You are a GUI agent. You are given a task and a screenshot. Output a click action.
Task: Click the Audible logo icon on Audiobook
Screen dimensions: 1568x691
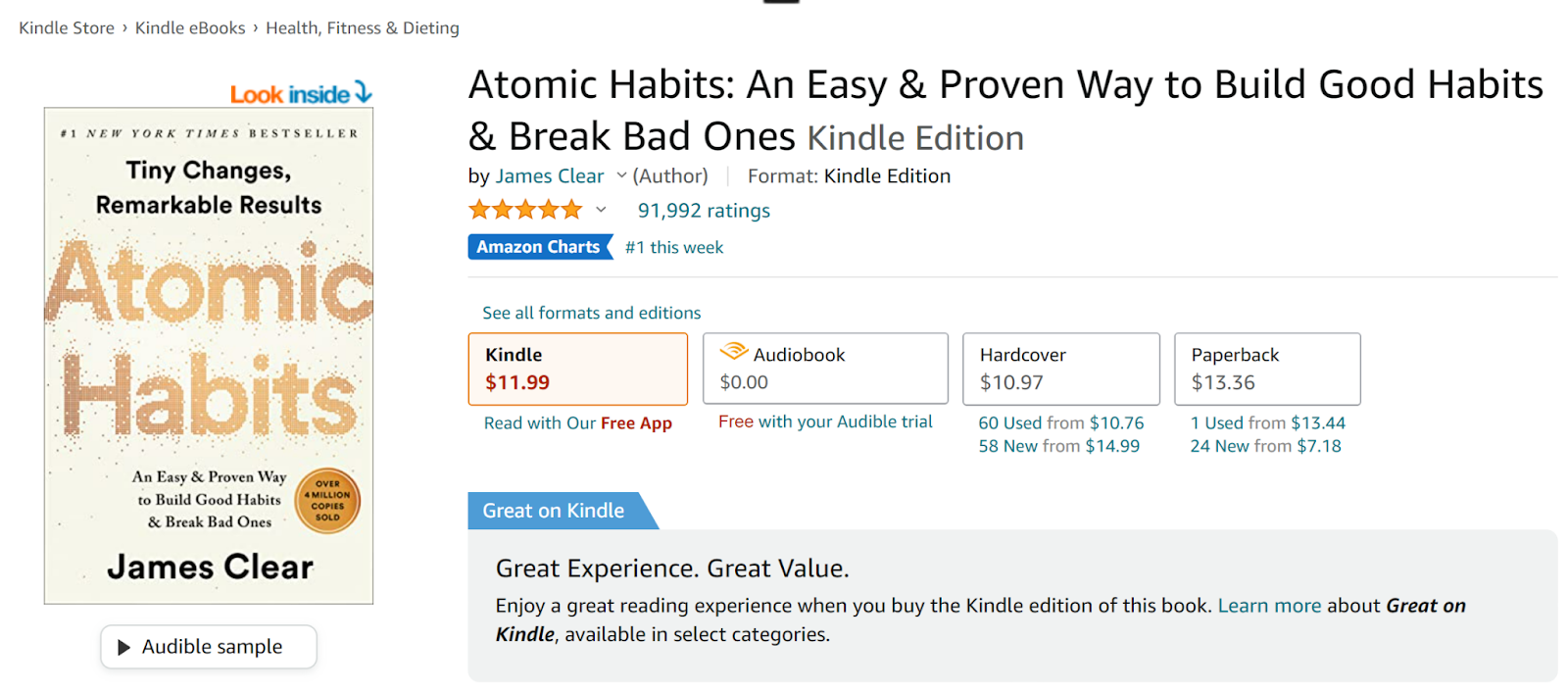pyautogui.click(x=733, y=353)
